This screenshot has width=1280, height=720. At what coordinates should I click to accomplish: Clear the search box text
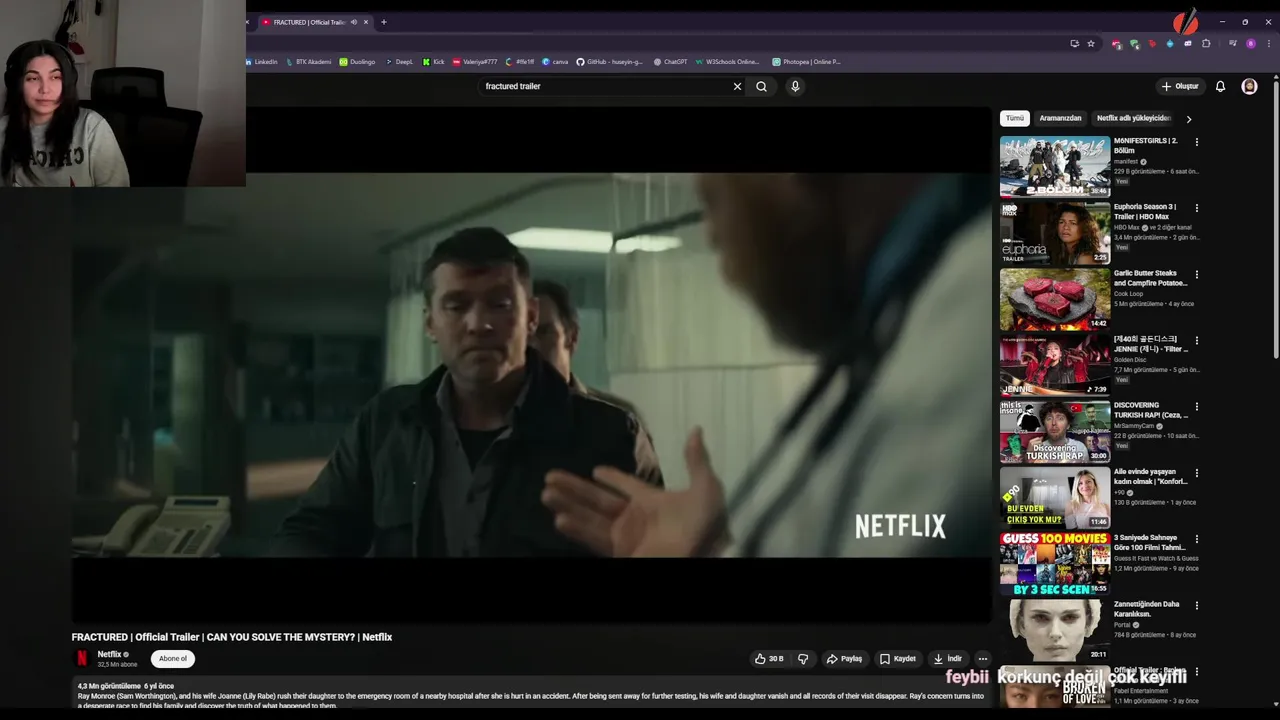tap(737, 86)
